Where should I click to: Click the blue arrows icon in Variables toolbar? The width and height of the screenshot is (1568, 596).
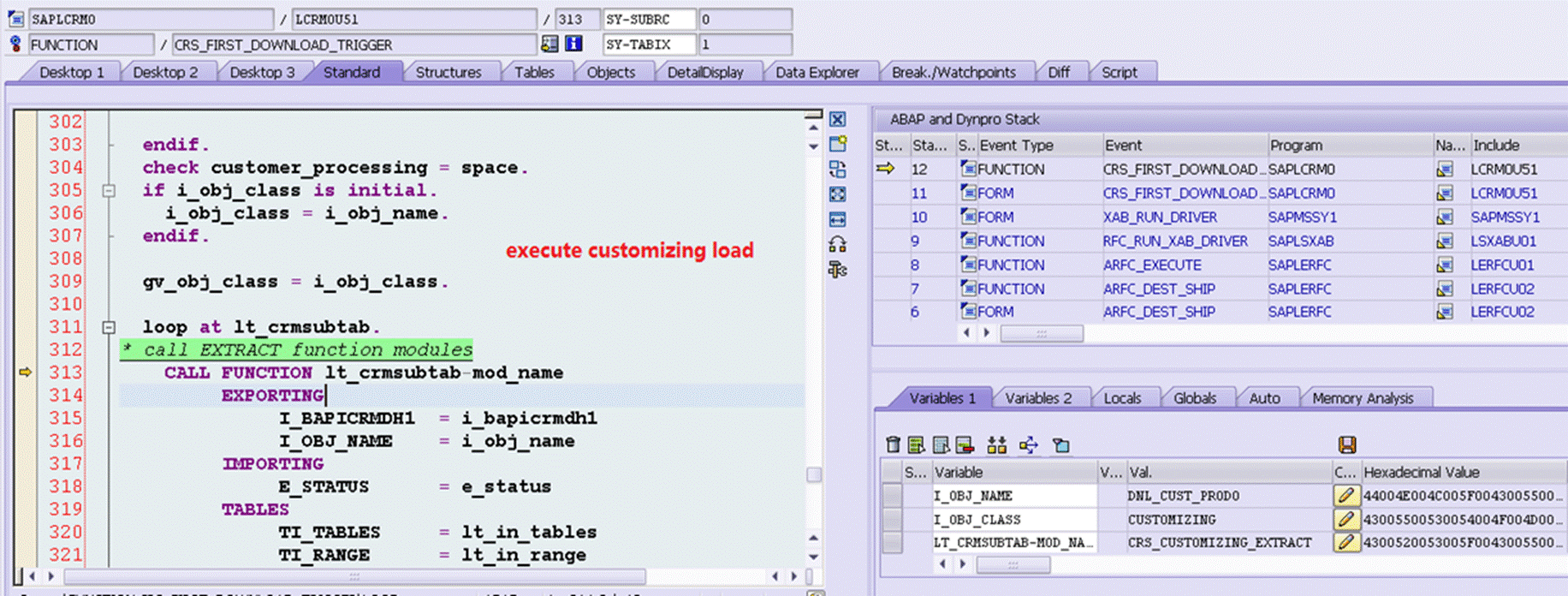pos(1029,444)
